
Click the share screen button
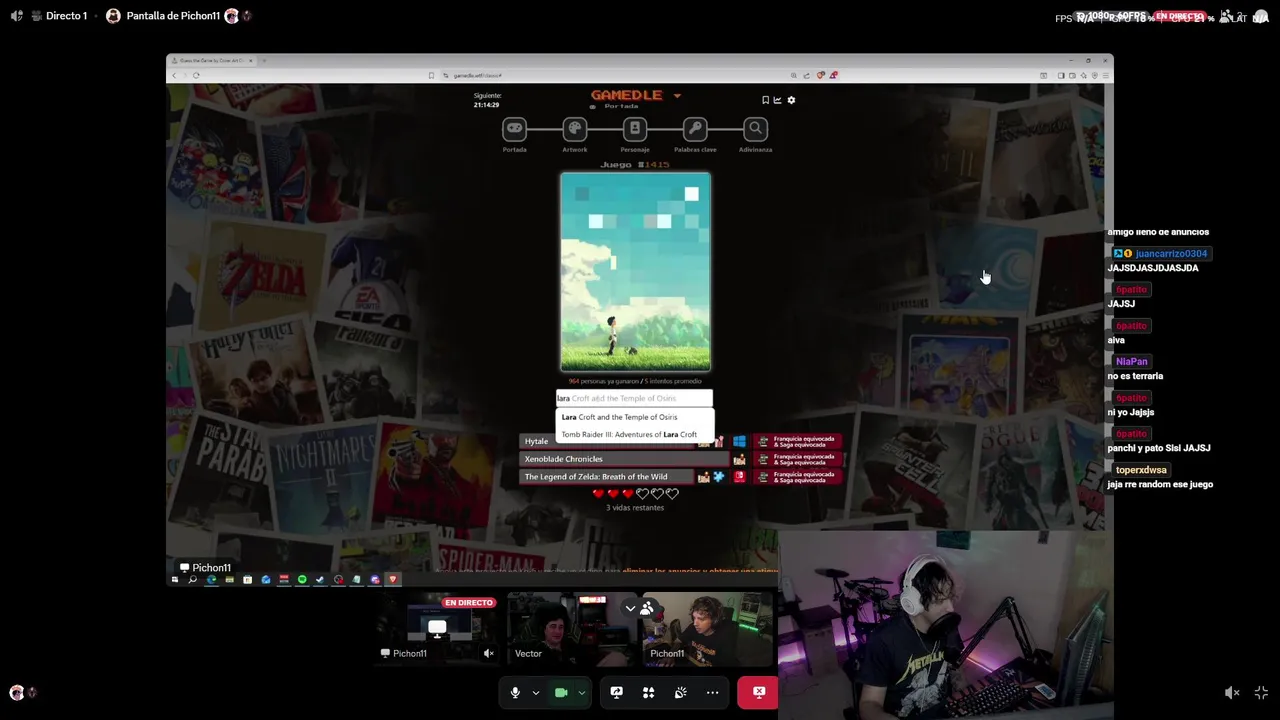pos(617,692)
